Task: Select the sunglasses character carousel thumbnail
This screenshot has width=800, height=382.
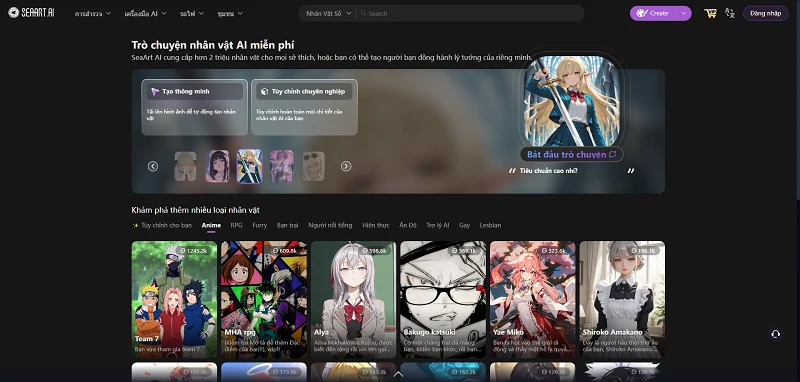Action: pyautogui.click(x=313, y=166)
